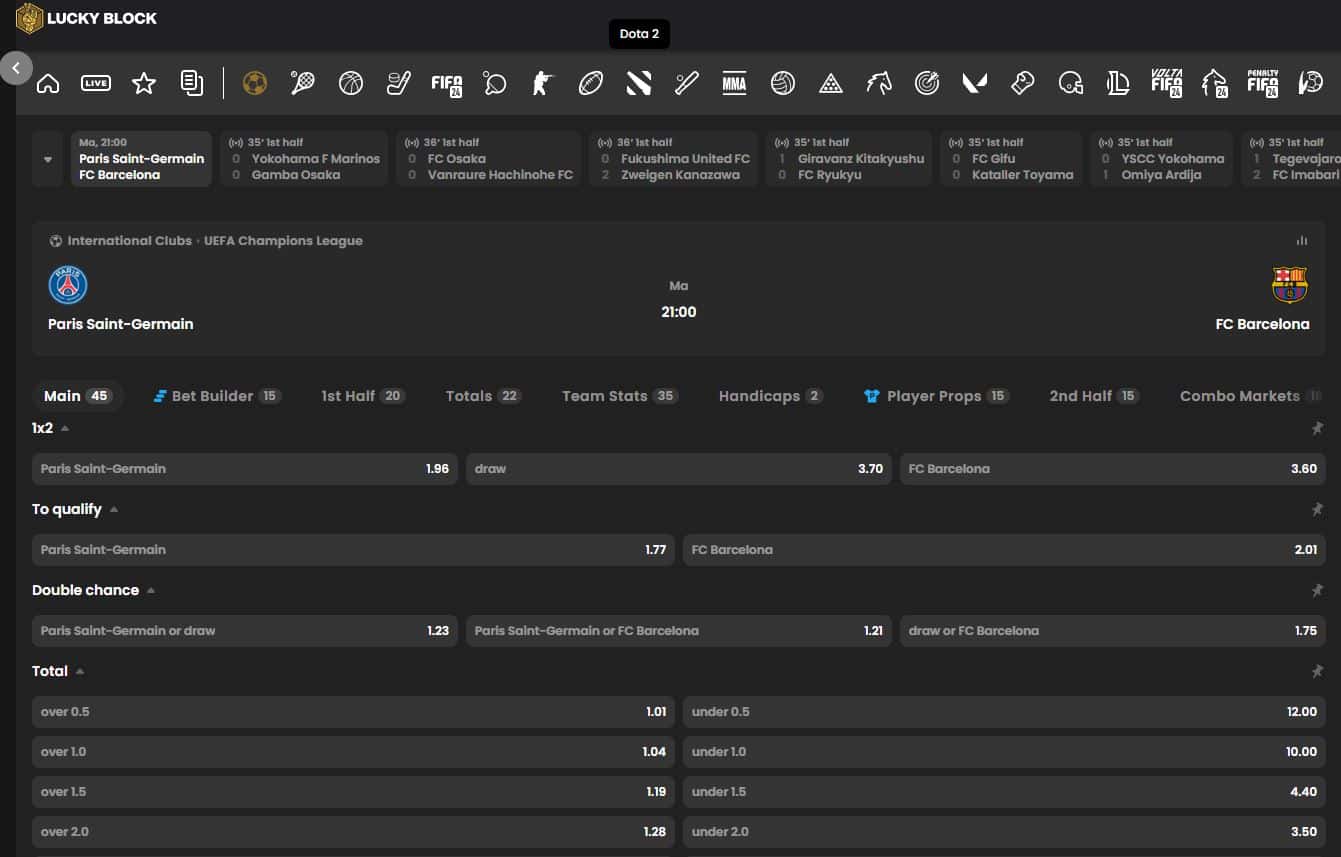
Task: Open the MMA sport icon
Action: point(735,84)
